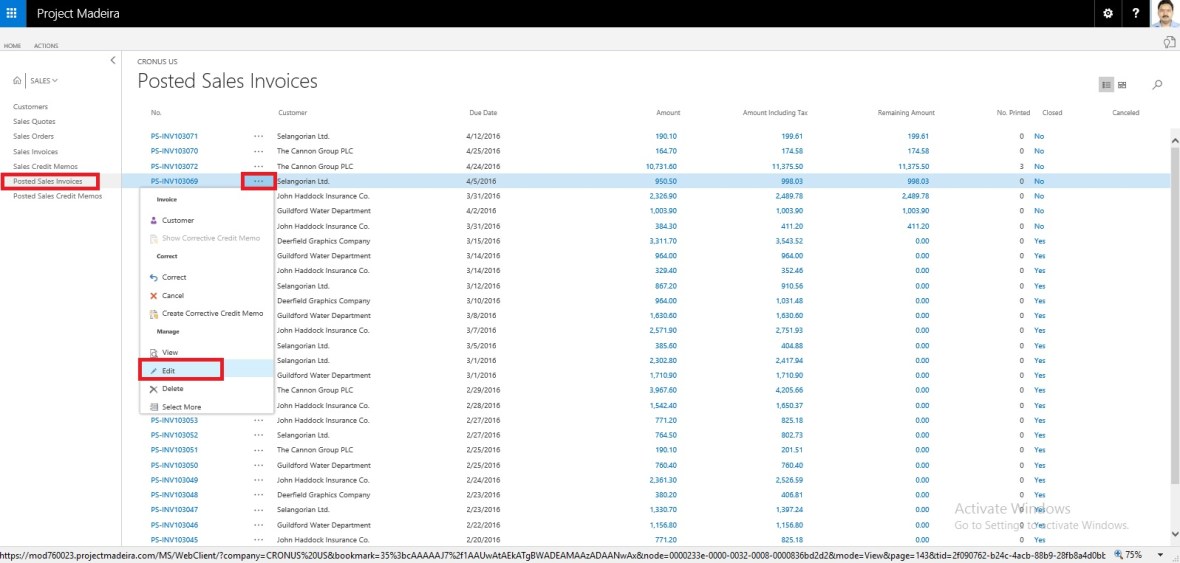The image size is (1180, 563).
Task: Open the HOME ribbon tab
Action: pyautogui.click(x=12, y=46)
